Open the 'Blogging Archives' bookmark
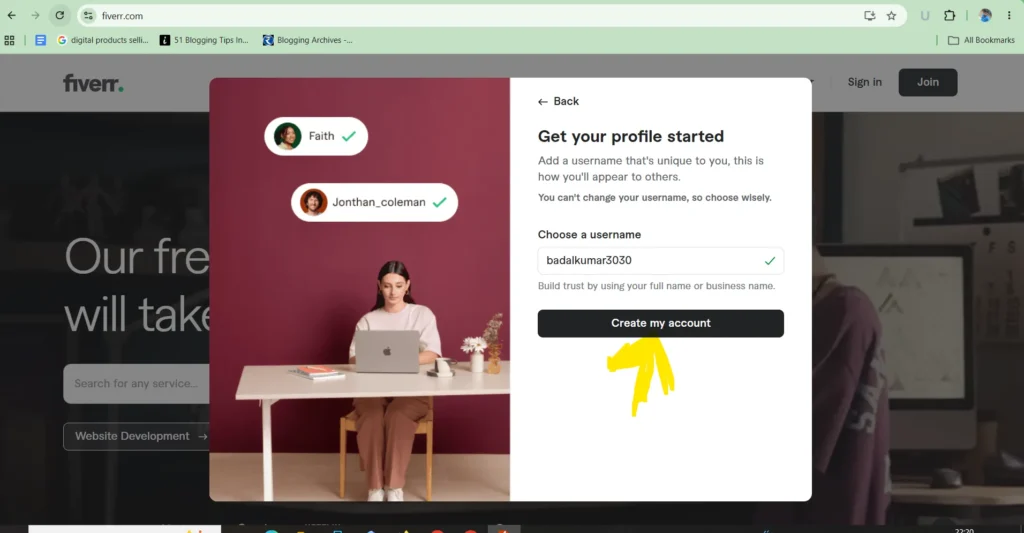Image resolution: width=1024 pixels, height=533 pixels. click(308, 40)
